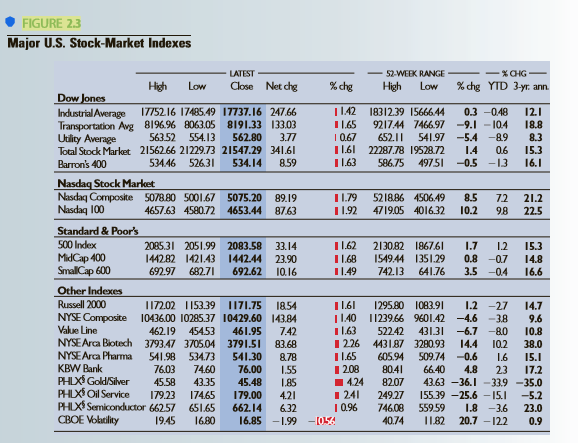Select the close value 21547.29

(x=242, y=150)
